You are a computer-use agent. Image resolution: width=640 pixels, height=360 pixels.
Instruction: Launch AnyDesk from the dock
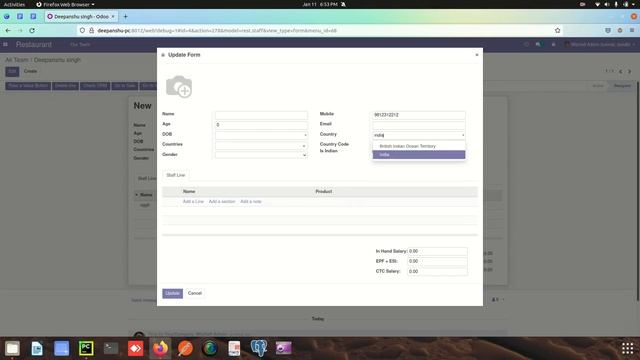136,348
